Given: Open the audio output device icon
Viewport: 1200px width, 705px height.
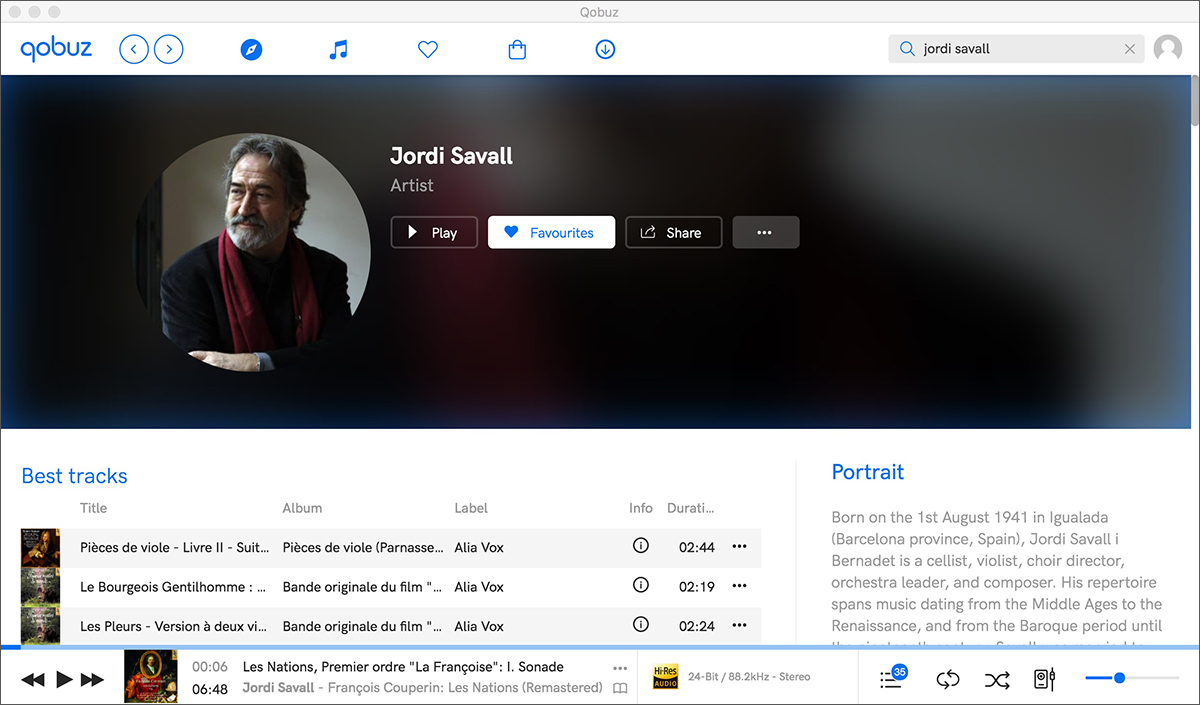Looking at the screenshot, I should 1045,680.
